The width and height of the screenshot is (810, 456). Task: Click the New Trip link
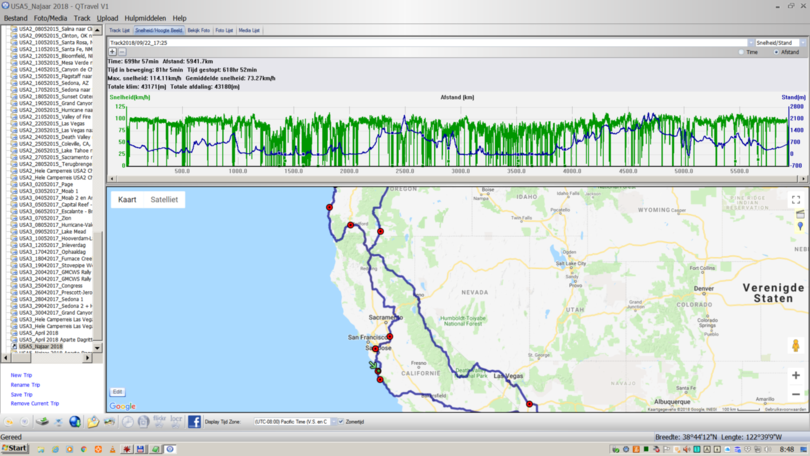point(21,375)
